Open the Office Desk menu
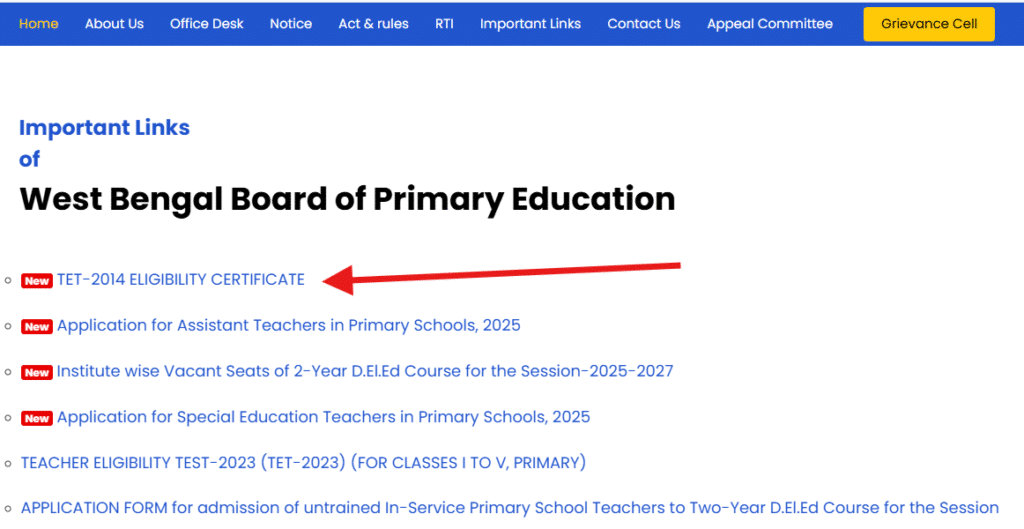This screenshot has width=1024, height=529. coord(207,24)
